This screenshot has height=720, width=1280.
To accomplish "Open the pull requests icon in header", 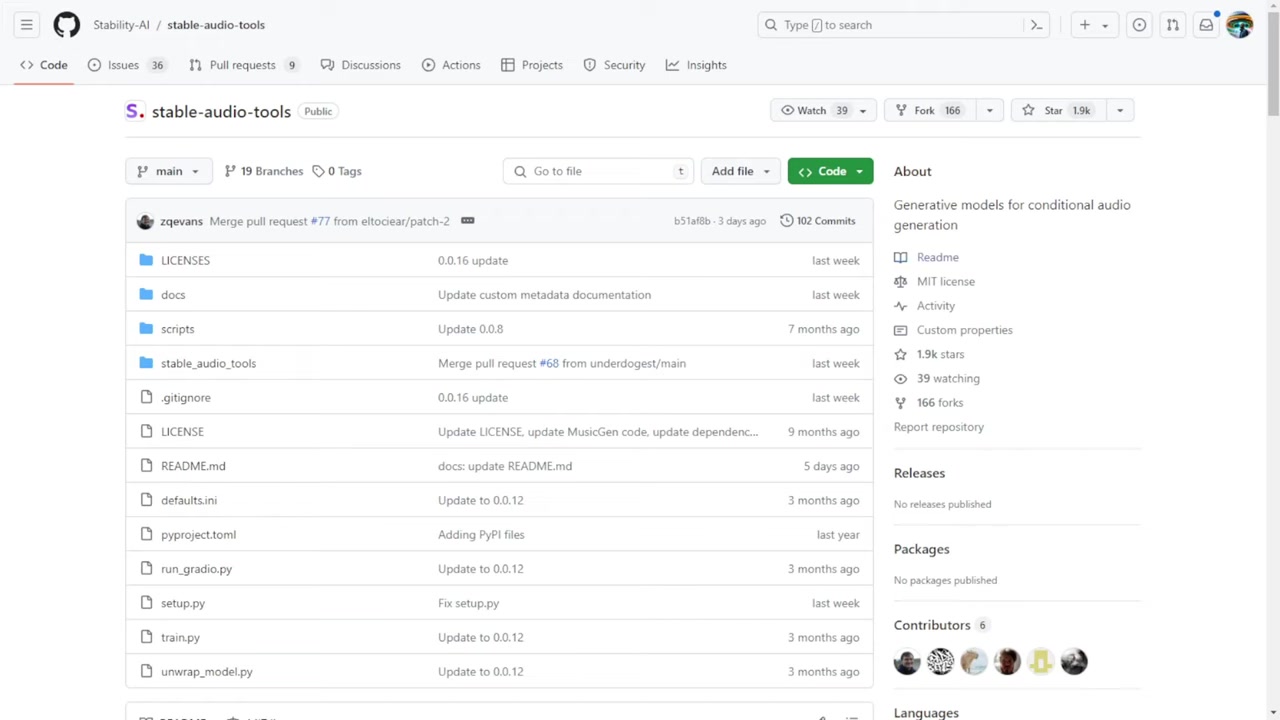I will point(1173,25).
